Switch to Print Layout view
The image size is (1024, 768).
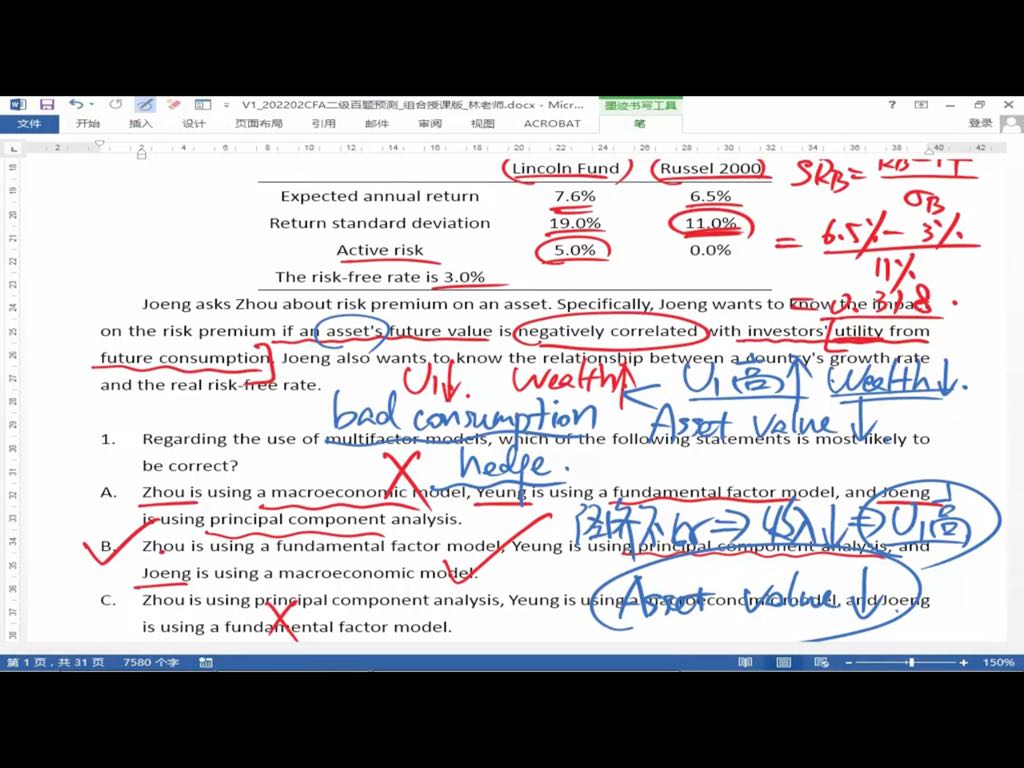784,662
